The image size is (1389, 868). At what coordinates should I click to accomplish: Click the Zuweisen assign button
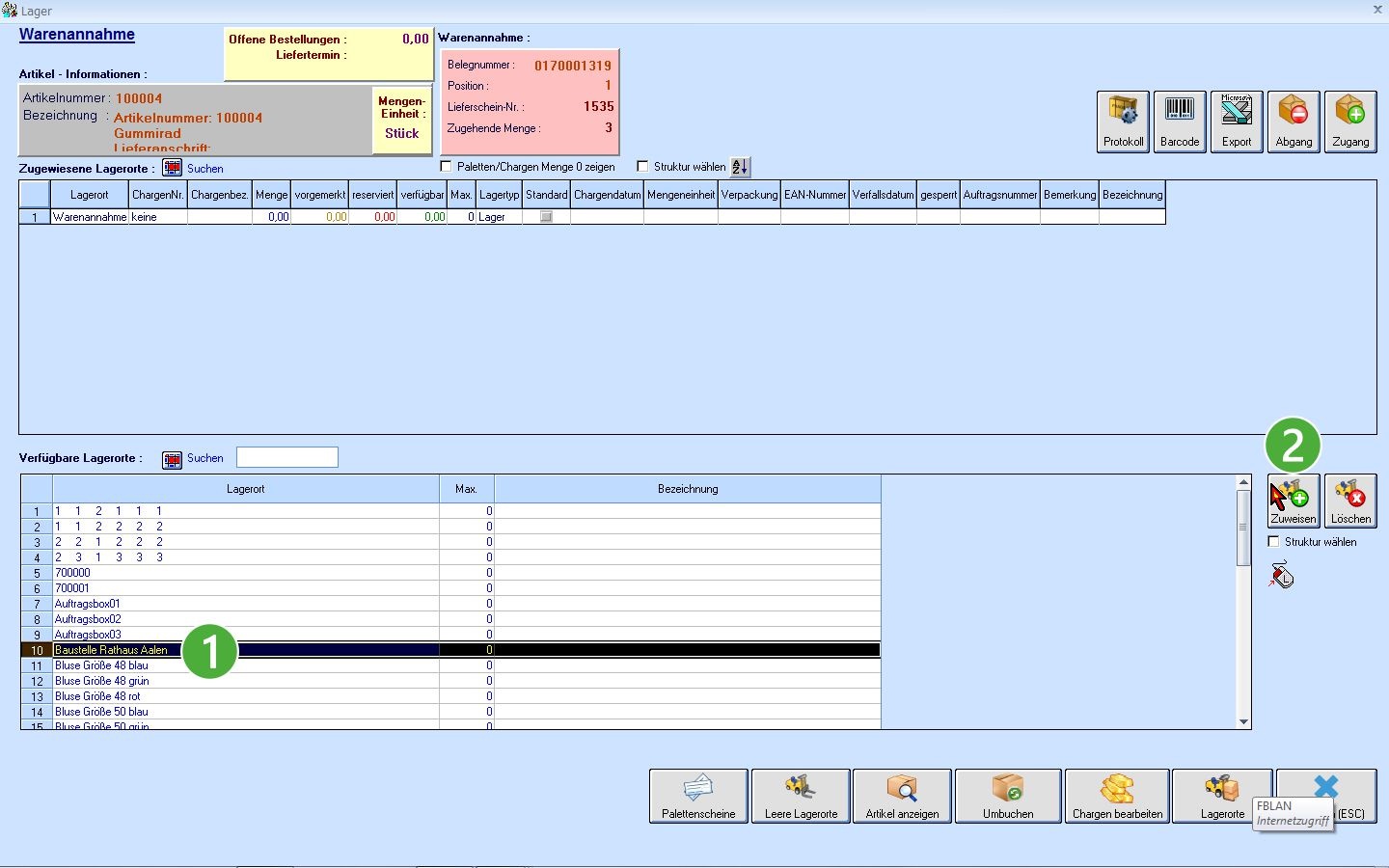(x=1294, y=502)
